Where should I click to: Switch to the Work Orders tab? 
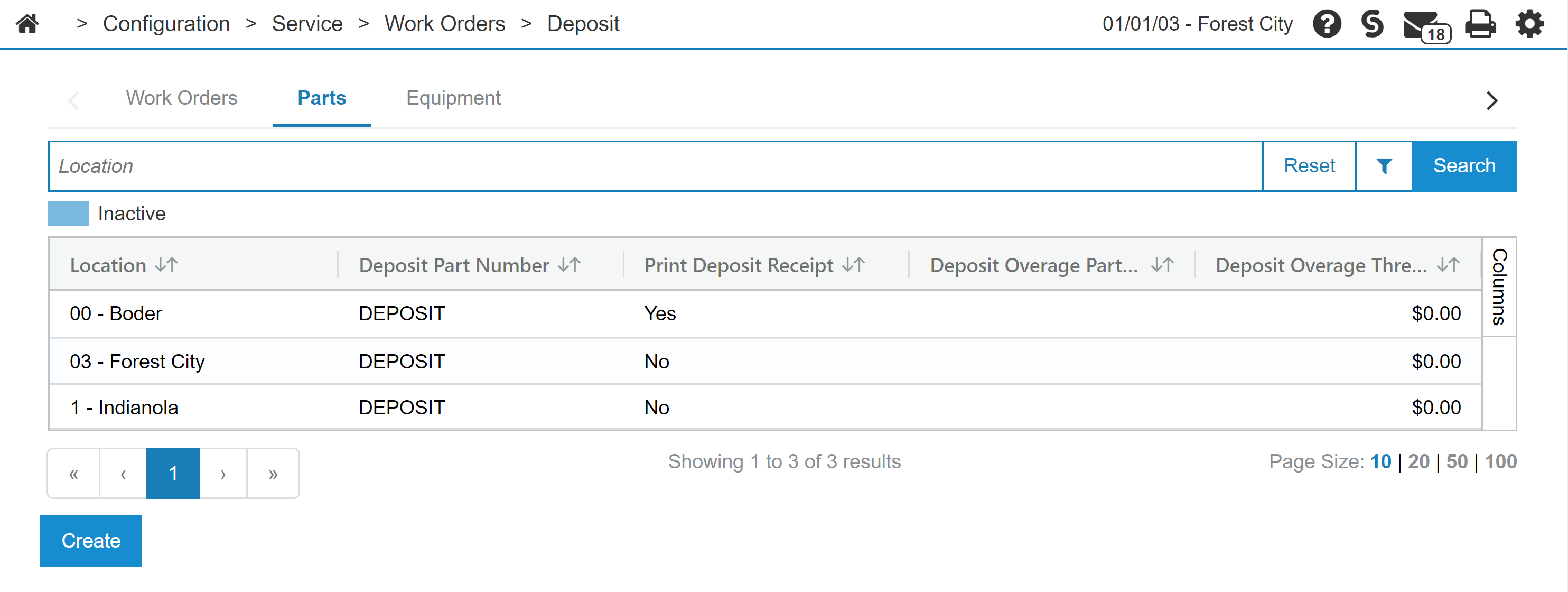coord(181,98)
